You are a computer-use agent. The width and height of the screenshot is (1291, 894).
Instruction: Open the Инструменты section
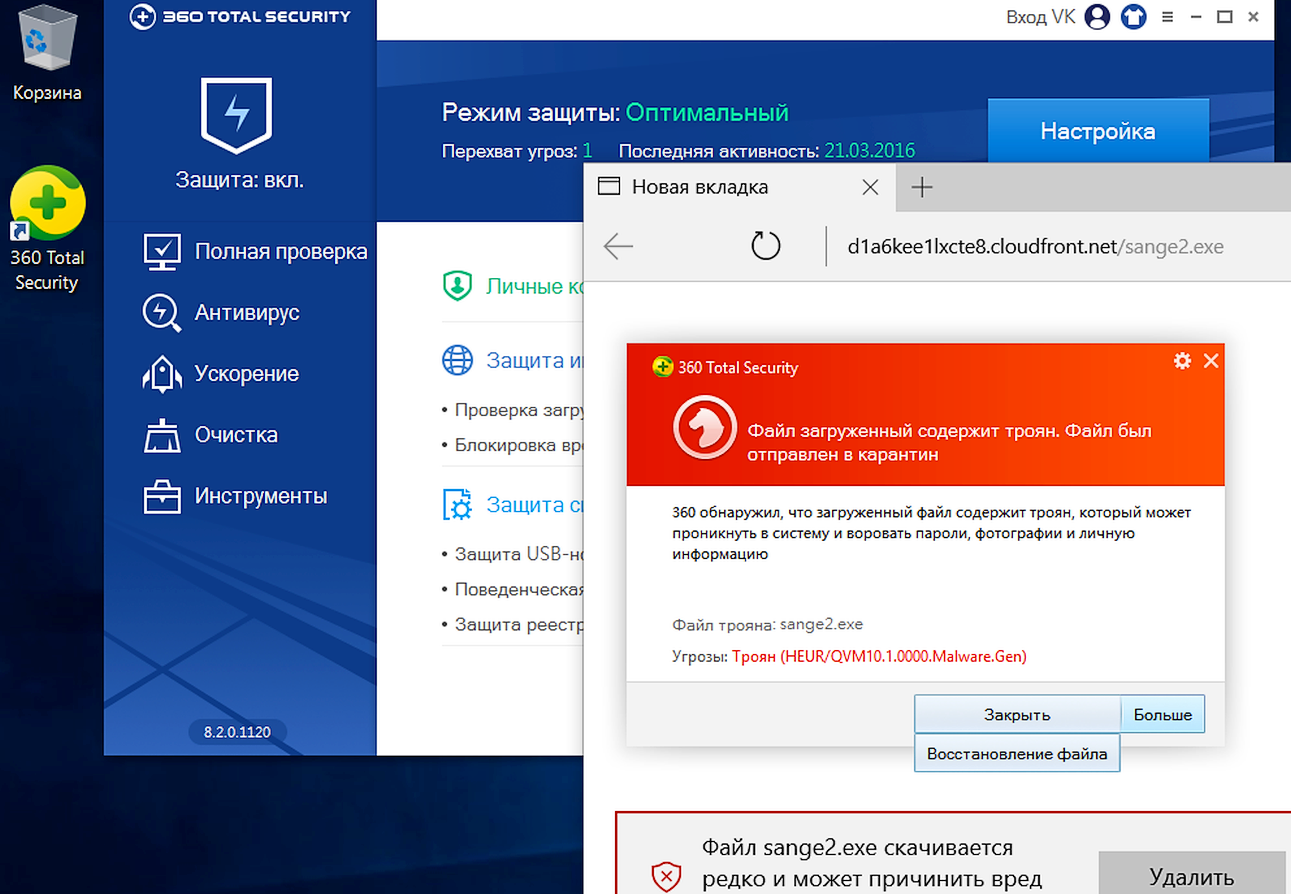click(261, 496)
